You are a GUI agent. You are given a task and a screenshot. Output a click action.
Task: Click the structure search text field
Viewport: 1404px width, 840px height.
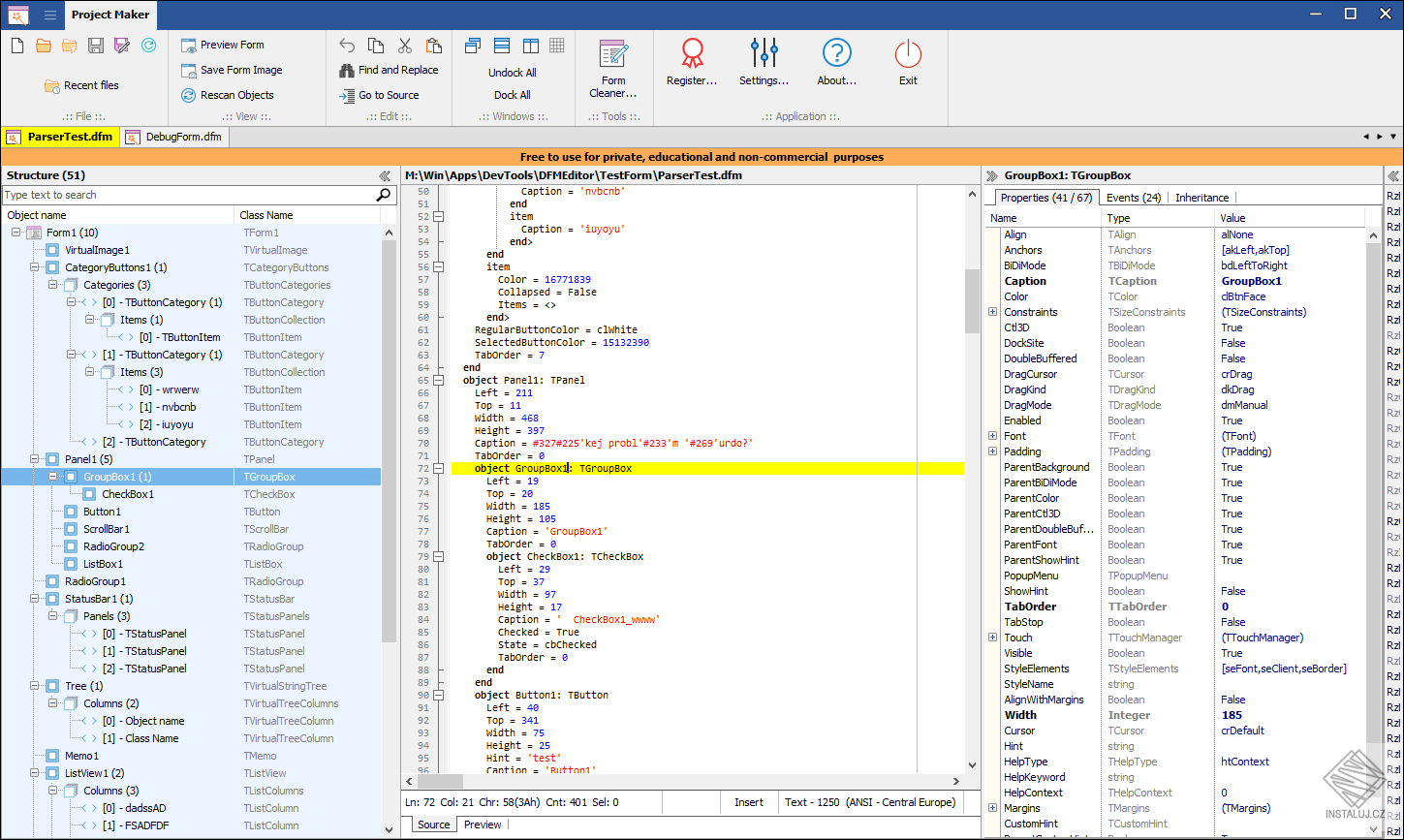click(189, 195)
